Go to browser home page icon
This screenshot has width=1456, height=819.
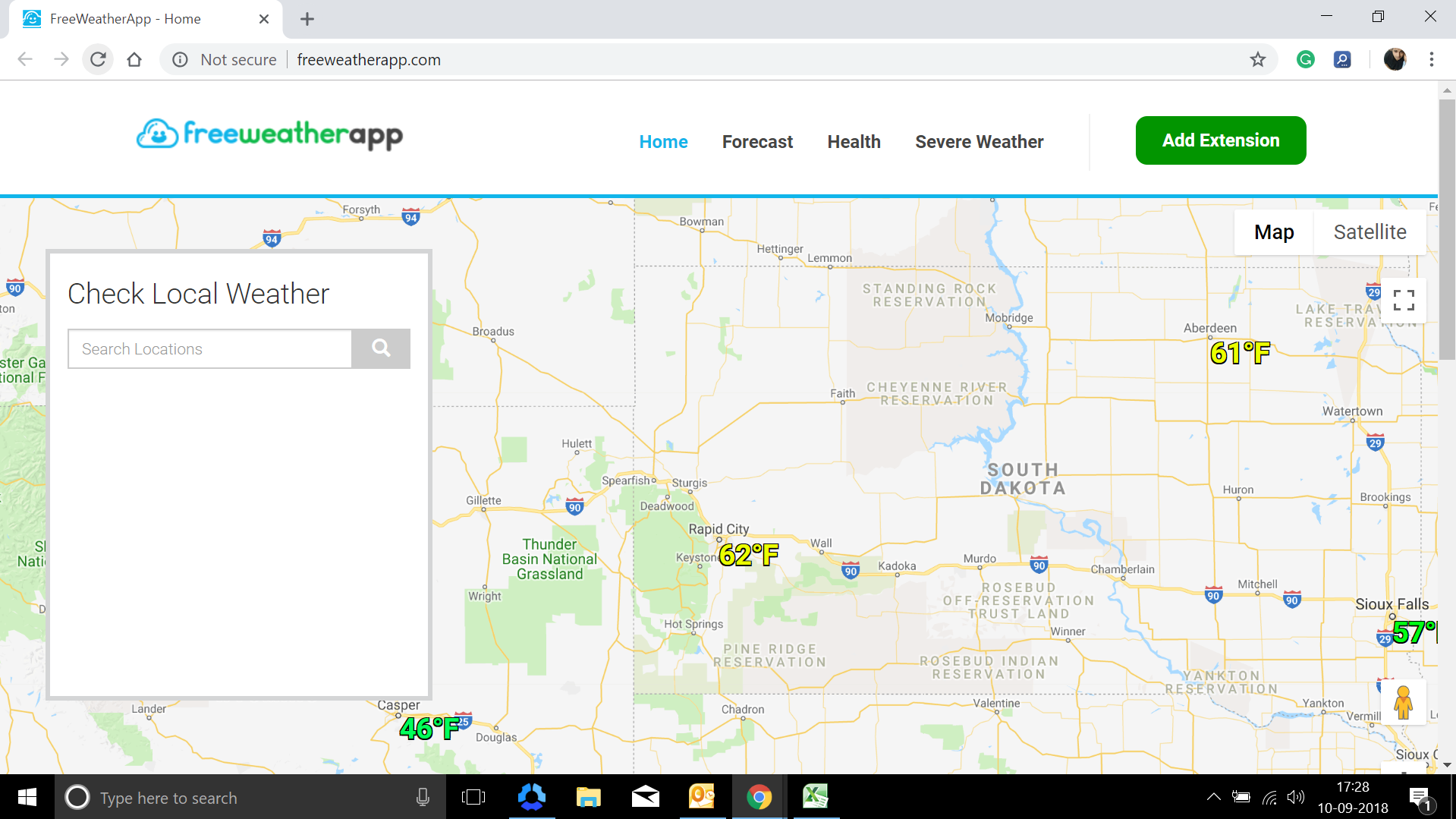(134, 59)
